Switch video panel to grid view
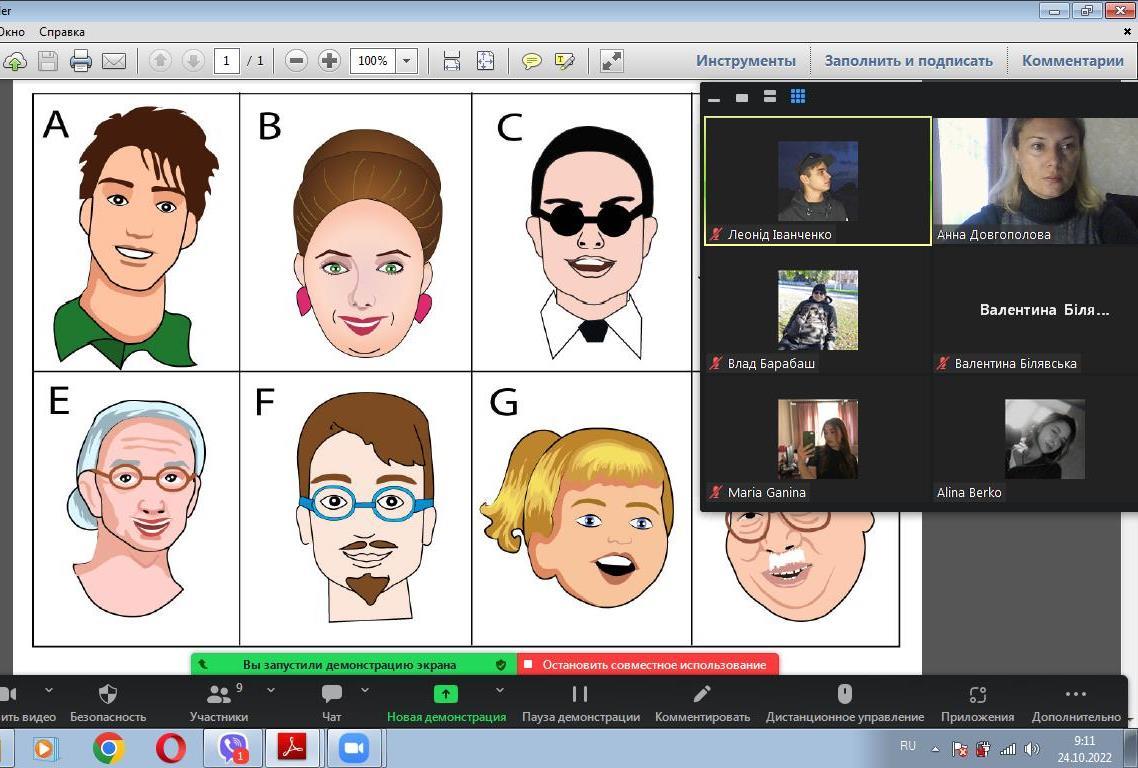Screen dimensions: 1138x768 tap(797, 97)
